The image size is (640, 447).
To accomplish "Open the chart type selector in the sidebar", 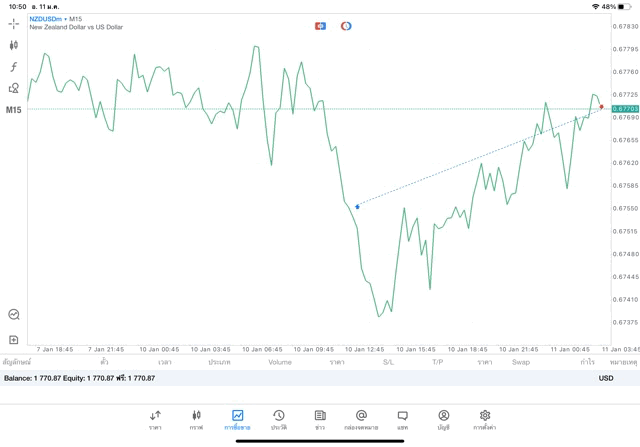I will pyautogui.click(x=14, y=45).
